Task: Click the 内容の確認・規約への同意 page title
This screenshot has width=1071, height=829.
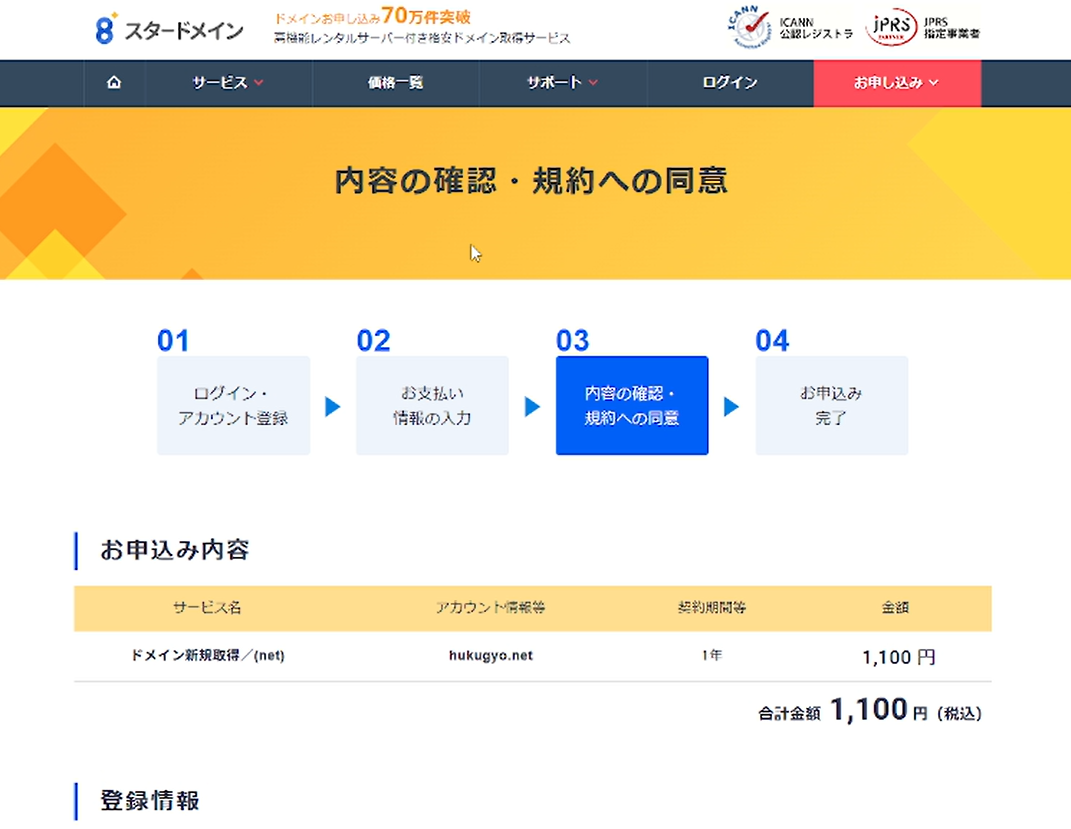Action: pos(531,181)
